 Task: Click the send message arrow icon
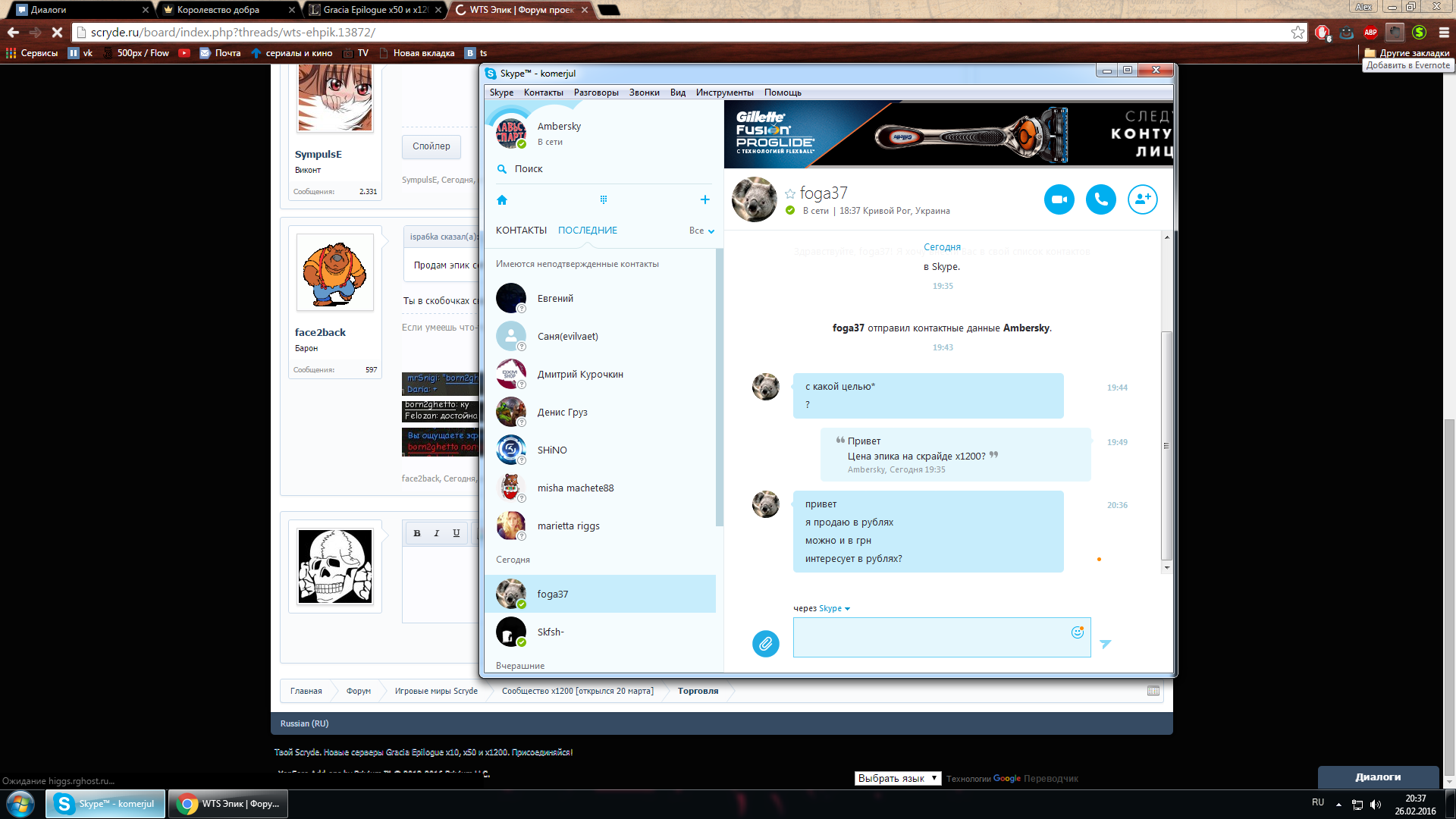(x=1106, y=644)
